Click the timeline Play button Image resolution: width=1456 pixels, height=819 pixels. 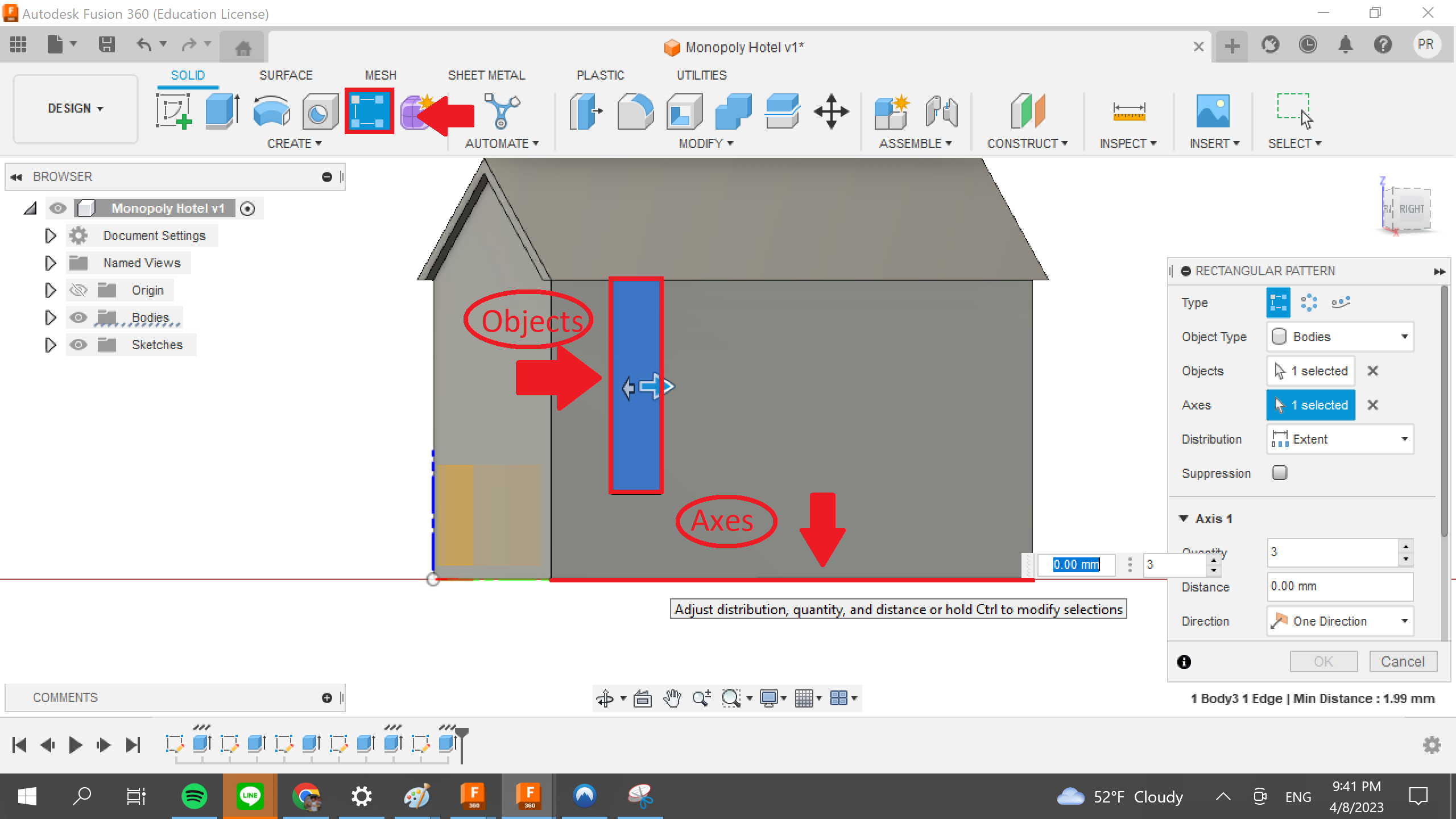click(75, 744)
